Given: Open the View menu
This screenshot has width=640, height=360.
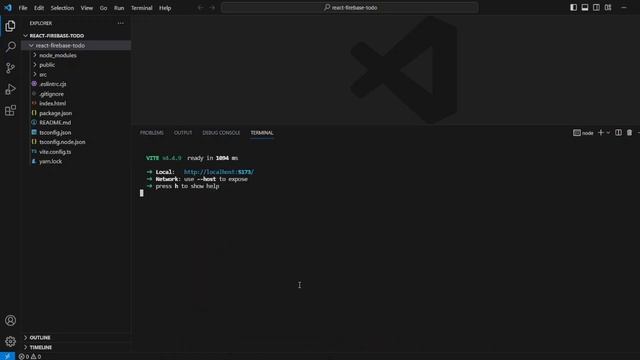Looking at the screenshot, I should click(87, 8).
